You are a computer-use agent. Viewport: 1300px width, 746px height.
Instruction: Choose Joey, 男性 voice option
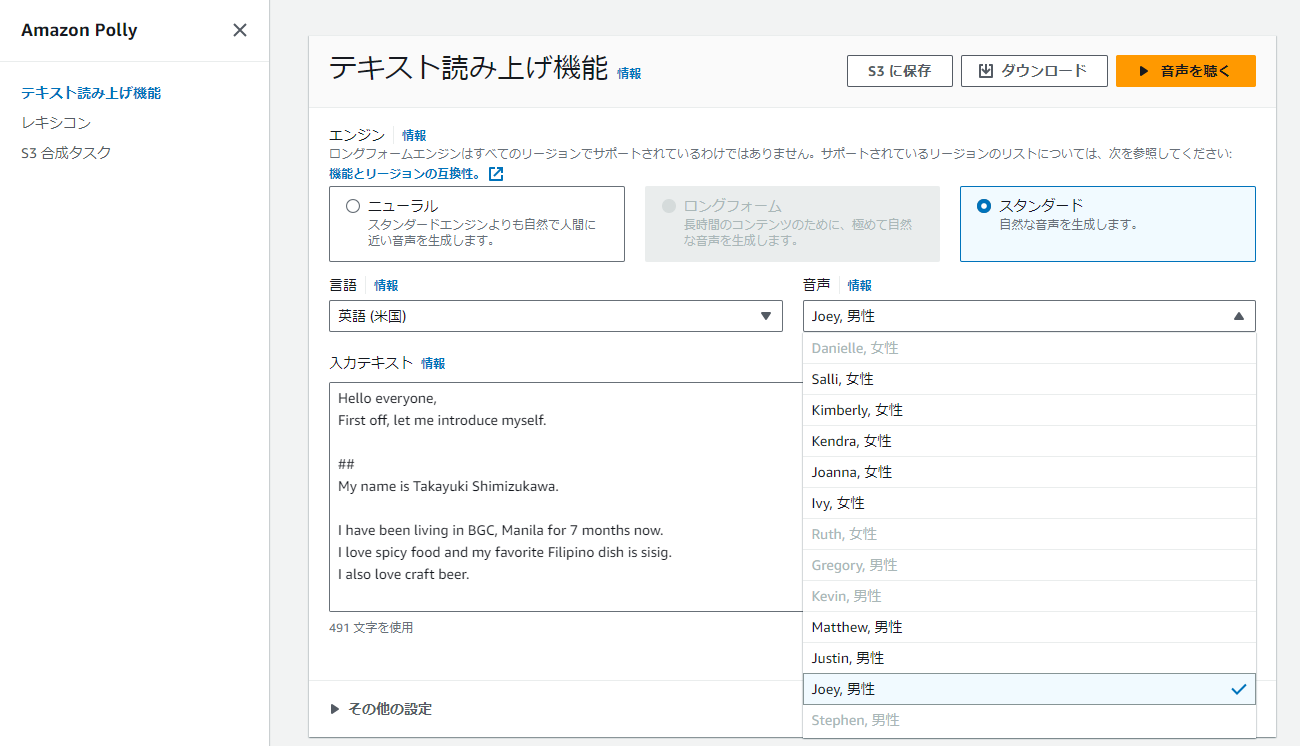pos(1029,689)
